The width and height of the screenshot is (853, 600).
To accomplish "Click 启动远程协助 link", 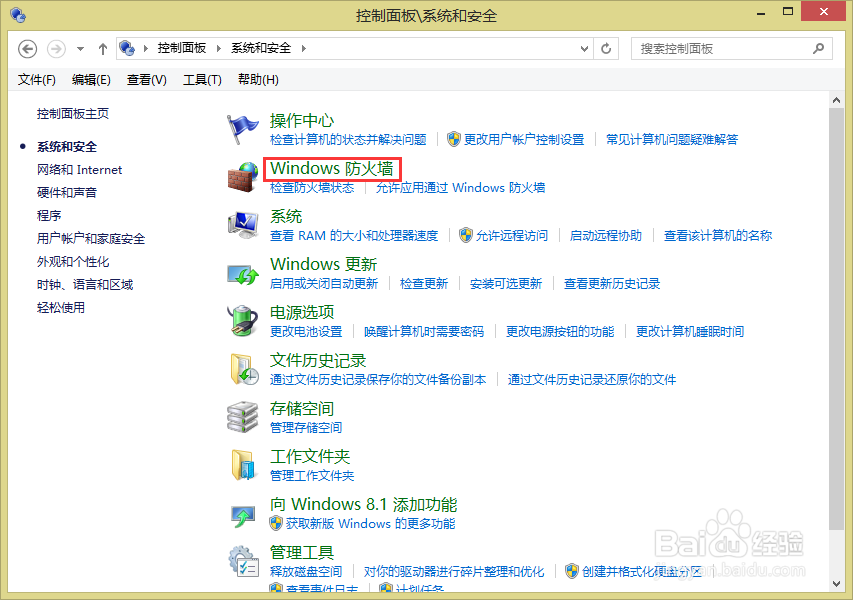I will (605, 236).
